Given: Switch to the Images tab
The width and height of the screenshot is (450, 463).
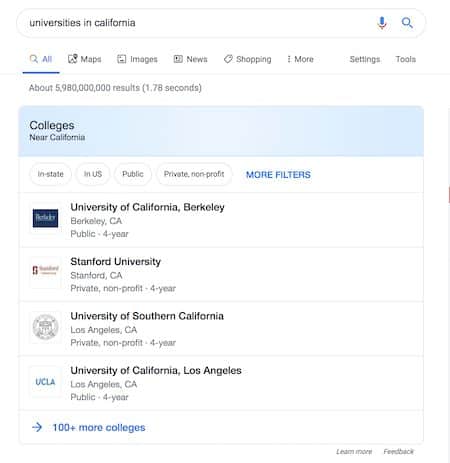Looking at the screenshot, I should (137, 59).
